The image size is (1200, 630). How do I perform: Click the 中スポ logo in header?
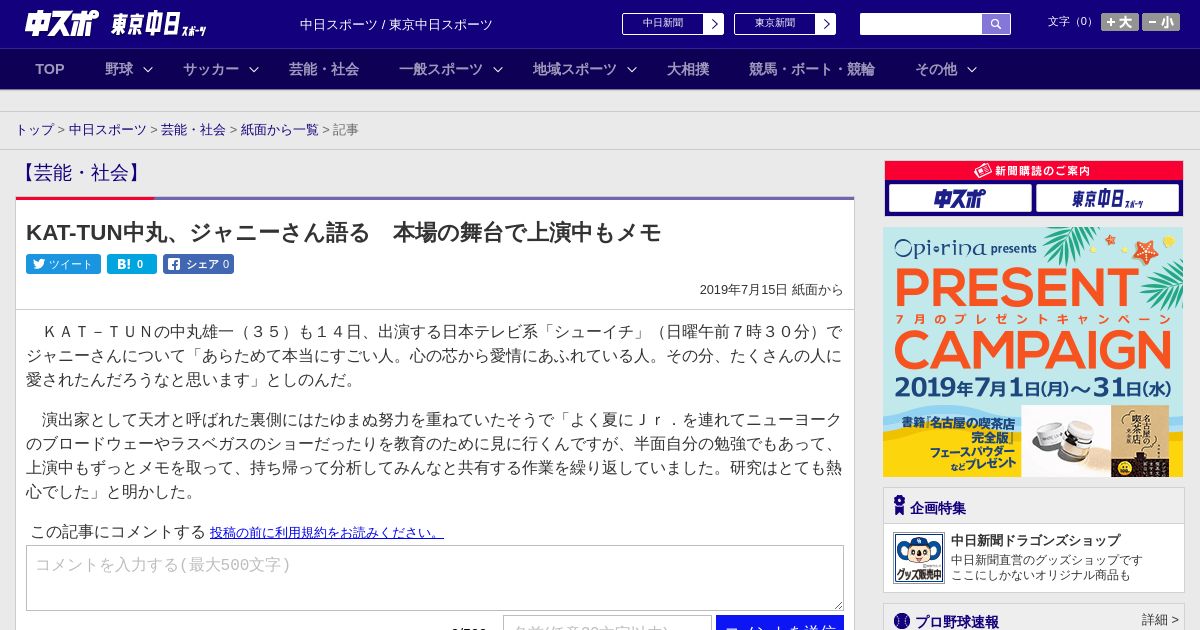62,23
